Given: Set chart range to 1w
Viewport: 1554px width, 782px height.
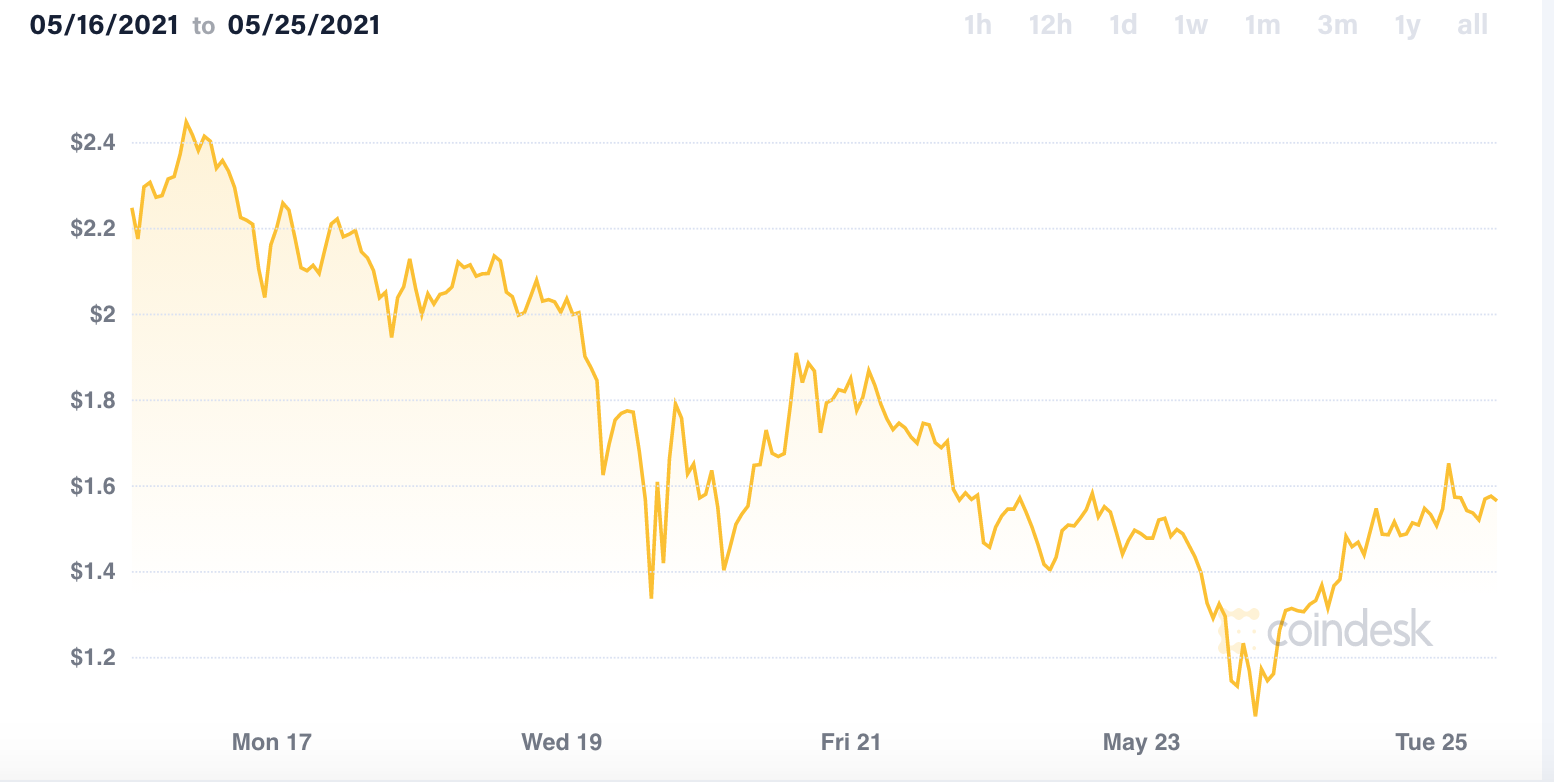Looking at the screenshot, I should pyautogui.click(x=1191, y=25).
